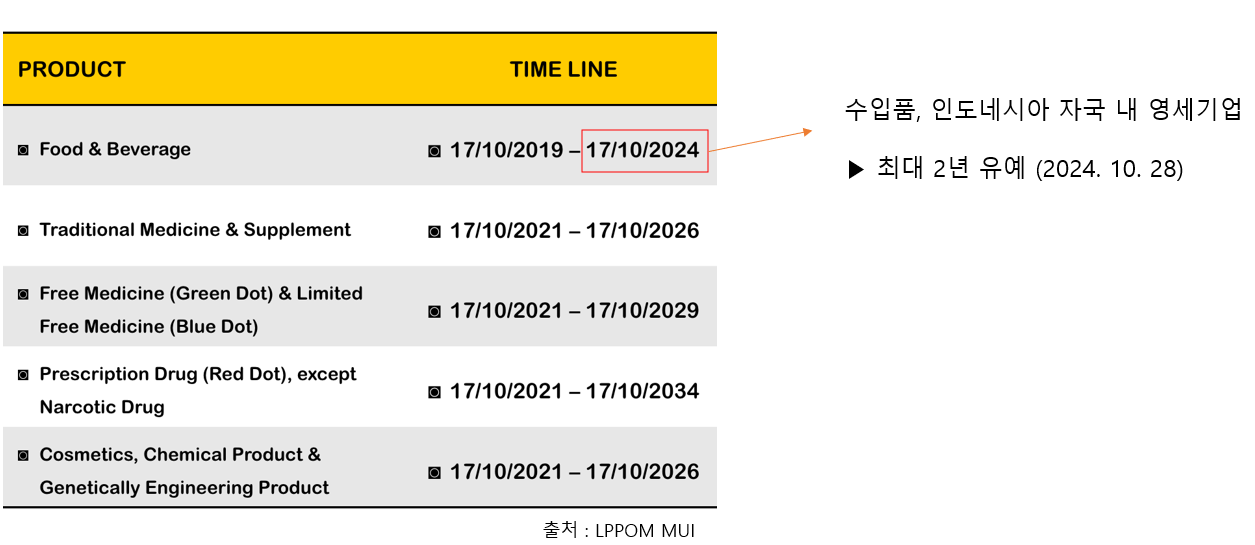Click the PRODUCT column header
Image resolution: width=1255 pixels, height=545 pixels.
pyautogui.click(x=72, y=70)
